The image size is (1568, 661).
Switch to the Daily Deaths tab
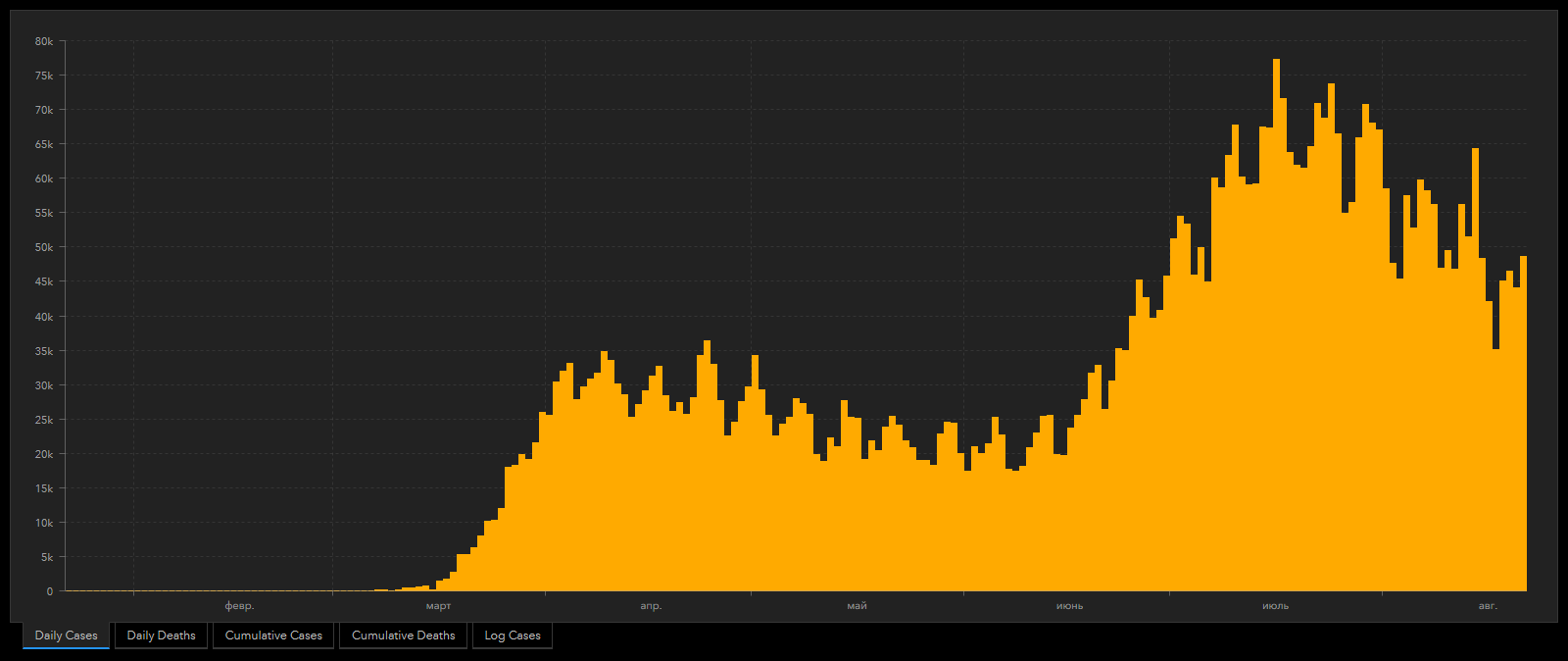coord(161,636)
